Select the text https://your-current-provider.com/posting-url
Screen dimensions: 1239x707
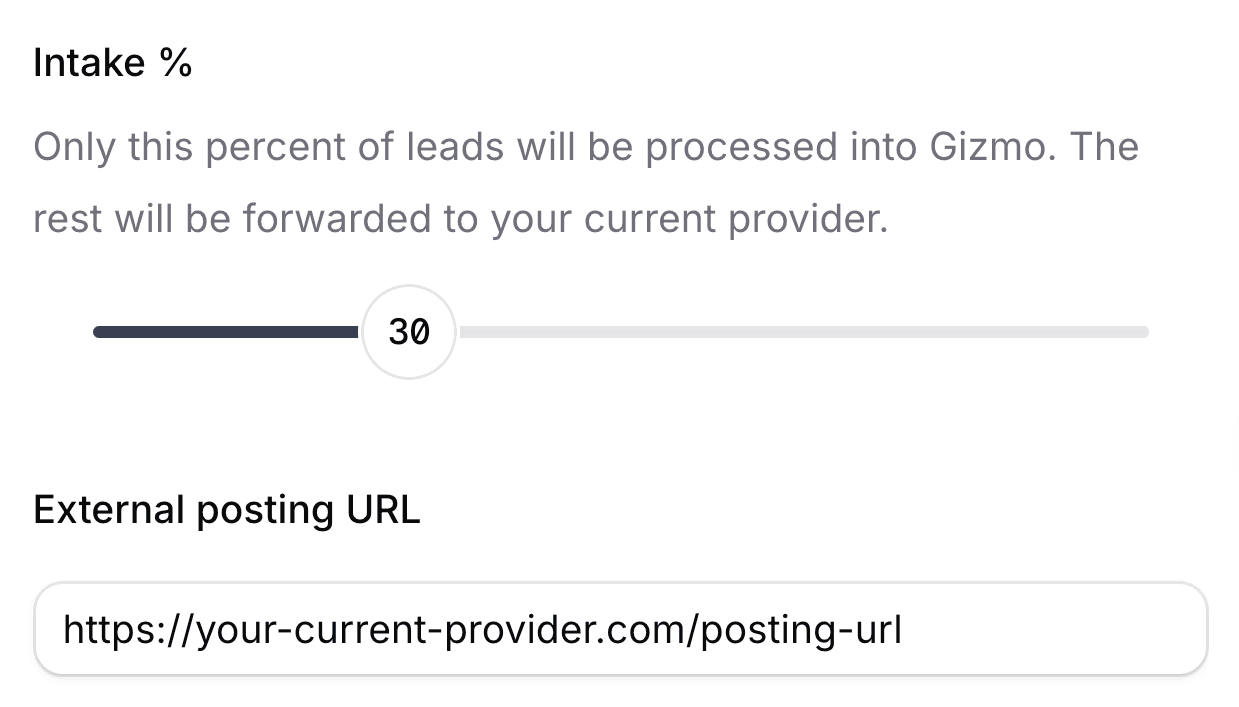click(484, 628)
